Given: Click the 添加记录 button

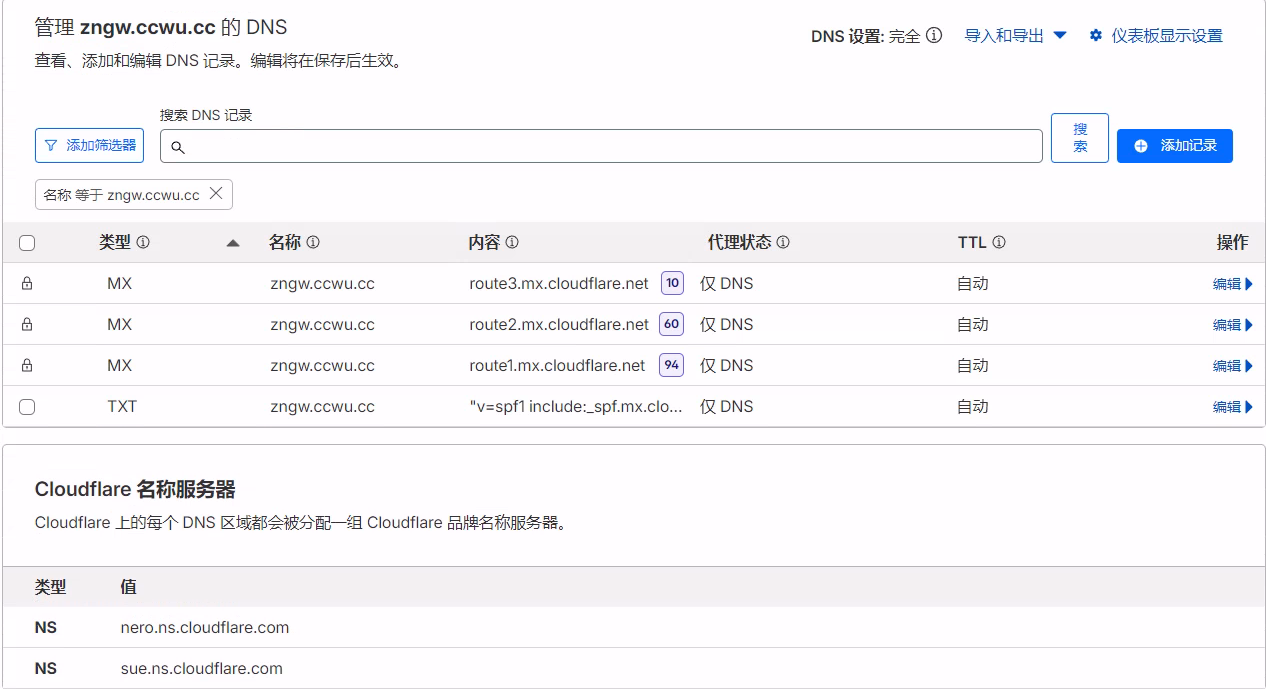Looking at the screenshot, I should click(1174, 146).
